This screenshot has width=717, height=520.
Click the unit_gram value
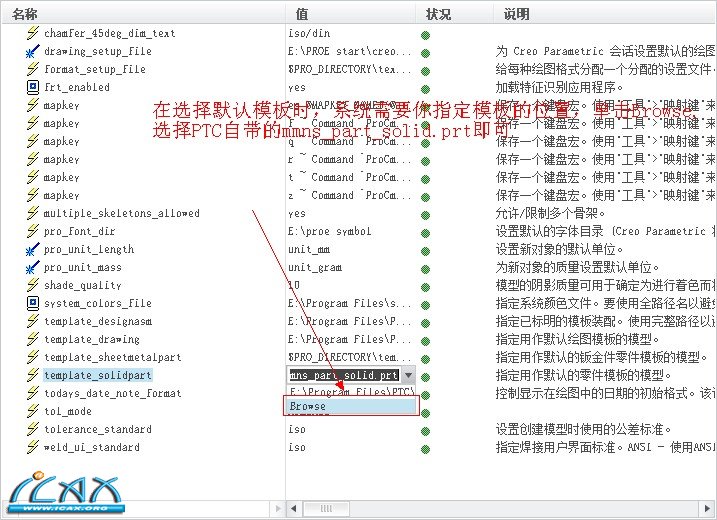(315, 268)
